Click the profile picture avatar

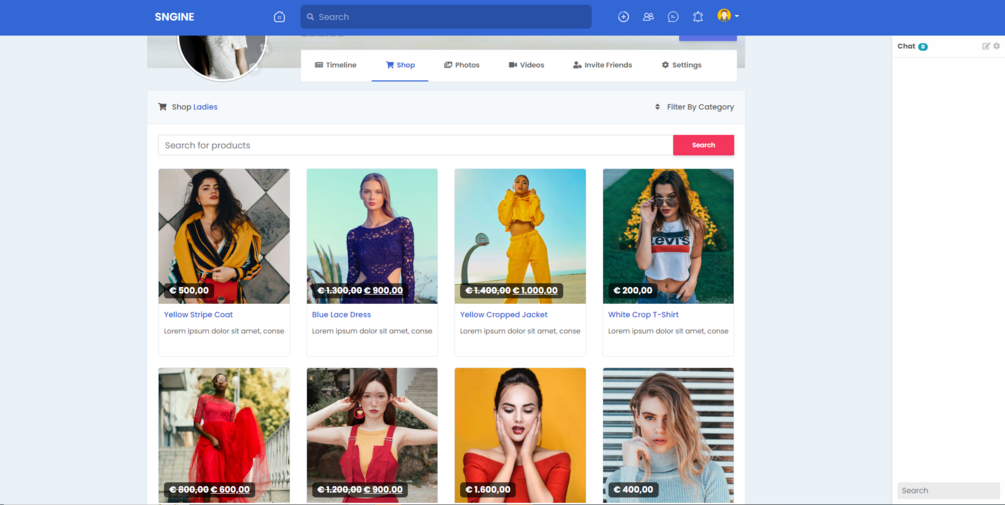pos(222,58)
